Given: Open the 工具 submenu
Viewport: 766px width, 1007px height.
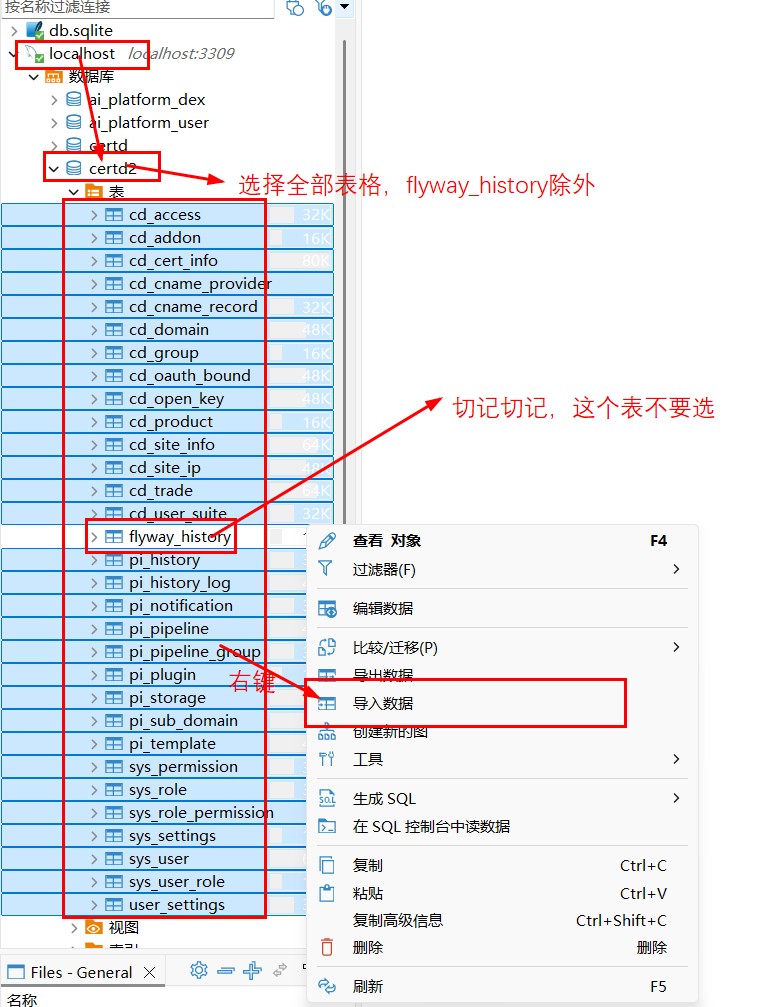Looking at the screenshot, I should pos(368,759).
